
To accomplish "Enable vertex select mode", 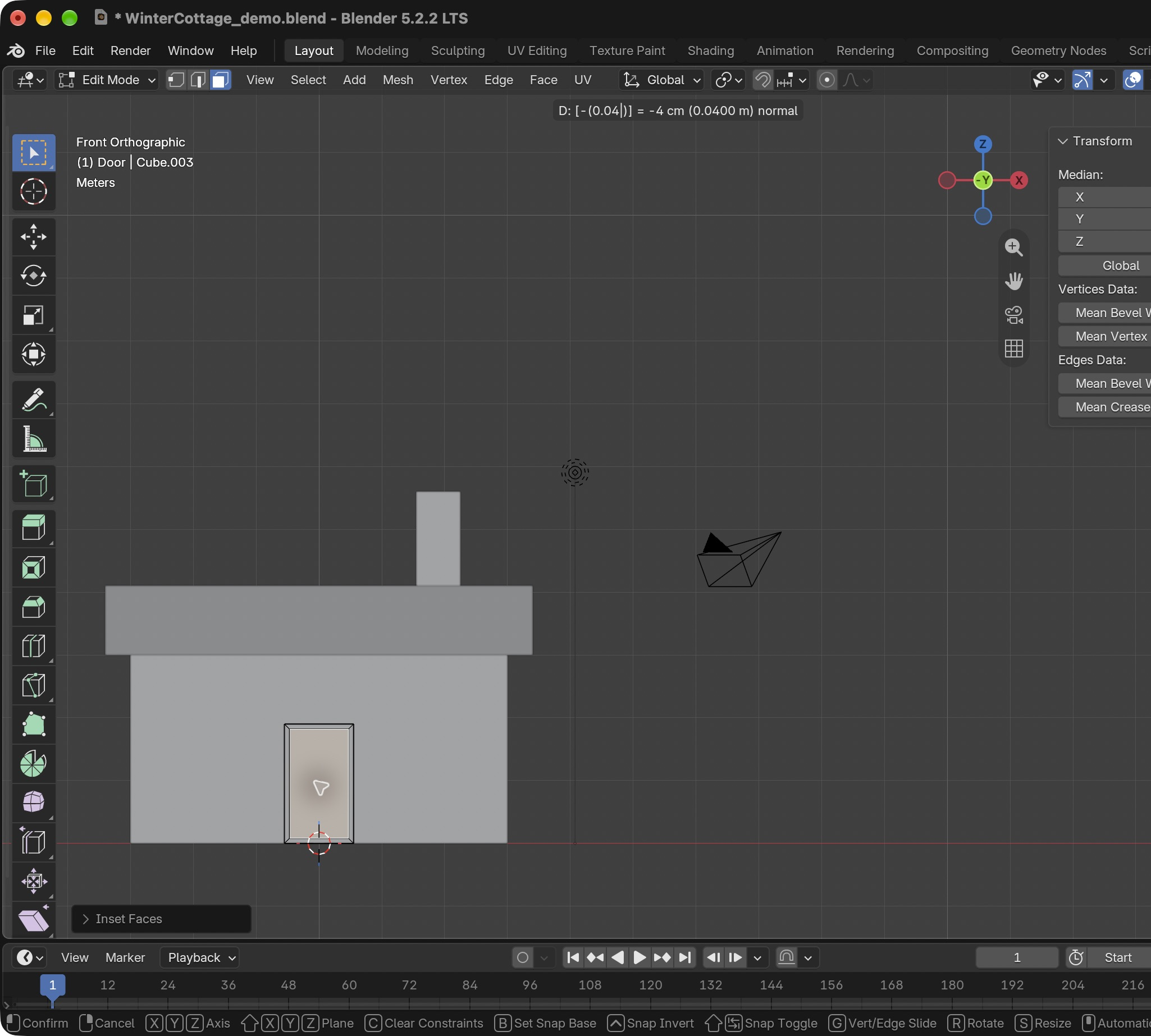I will point(176,80).
